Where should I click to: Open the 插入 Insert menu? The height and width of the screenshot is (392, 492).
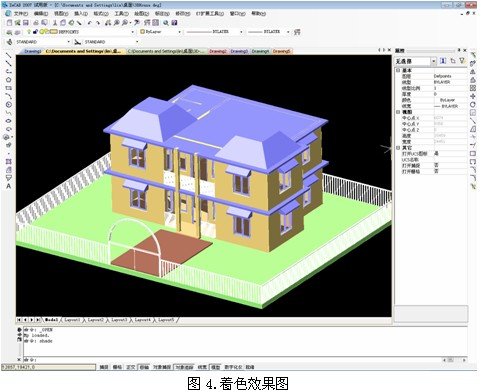tap(81, 14)
